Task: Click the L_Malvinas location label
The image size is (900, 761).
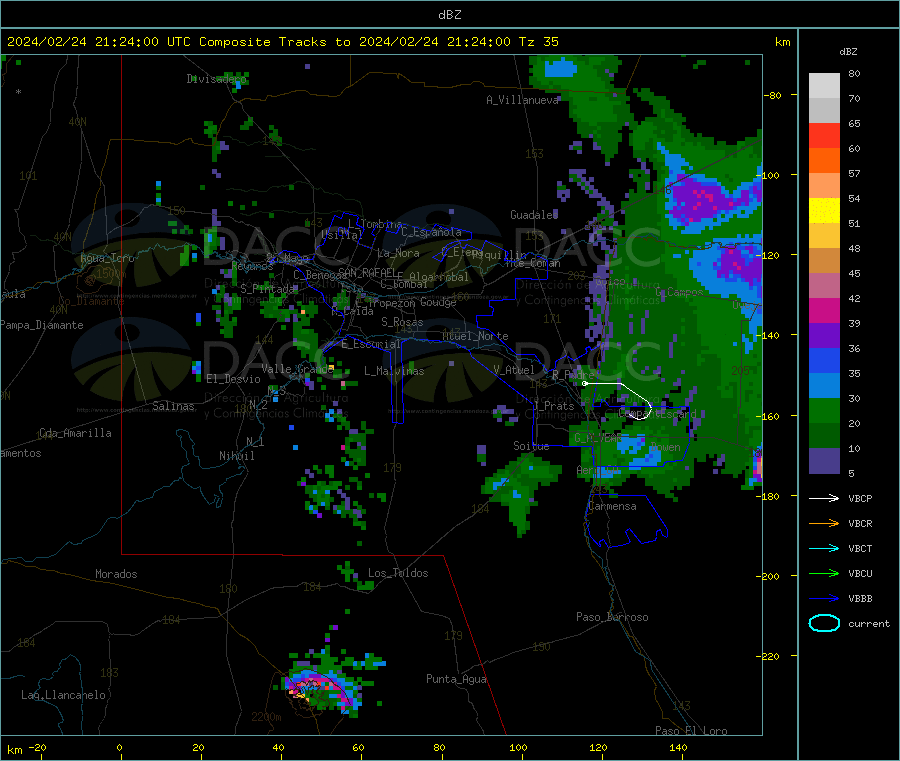Action: pos(394,371)
